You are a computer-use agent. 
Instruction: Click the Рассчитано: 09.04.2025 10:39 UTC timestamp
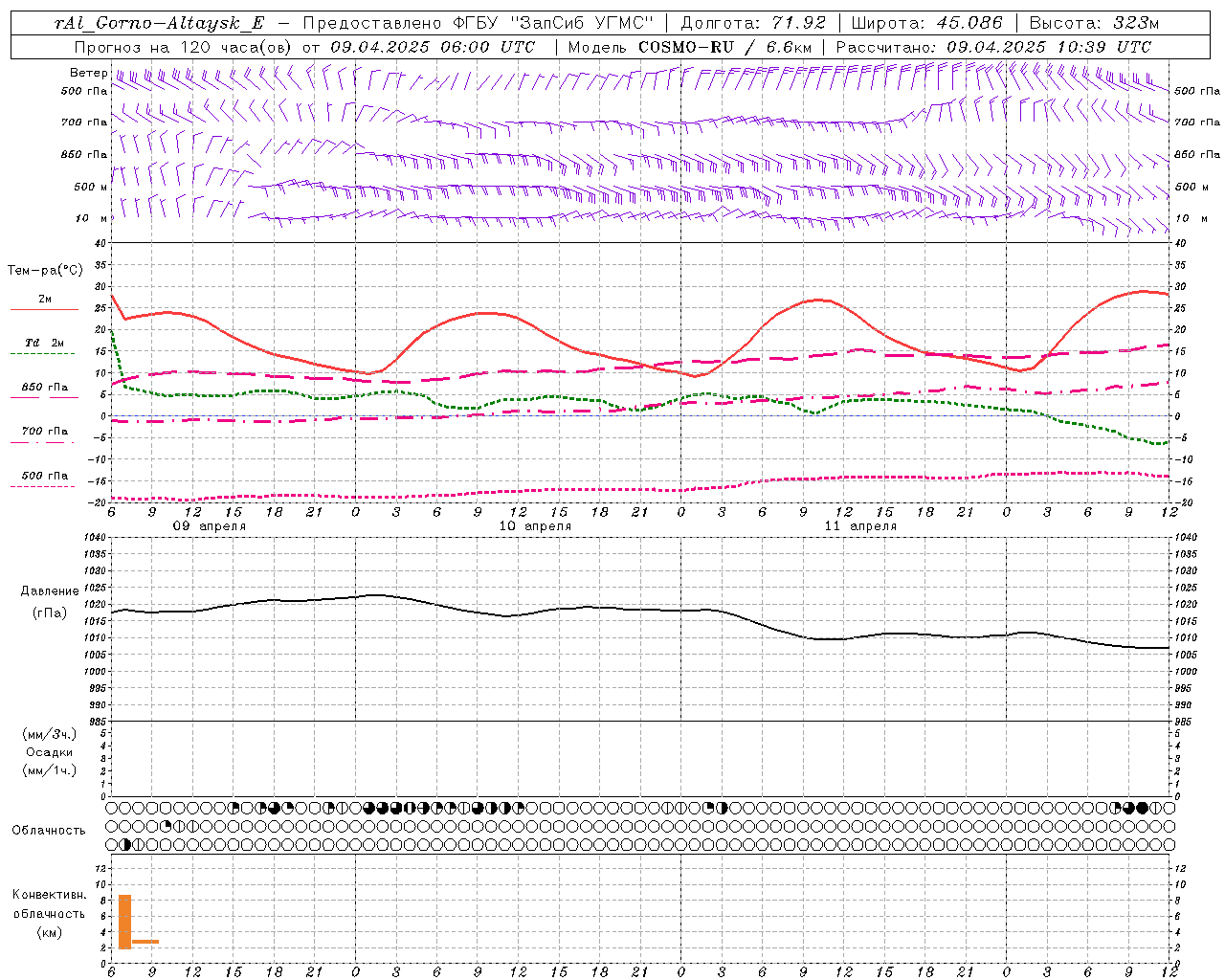click(993, 47)
